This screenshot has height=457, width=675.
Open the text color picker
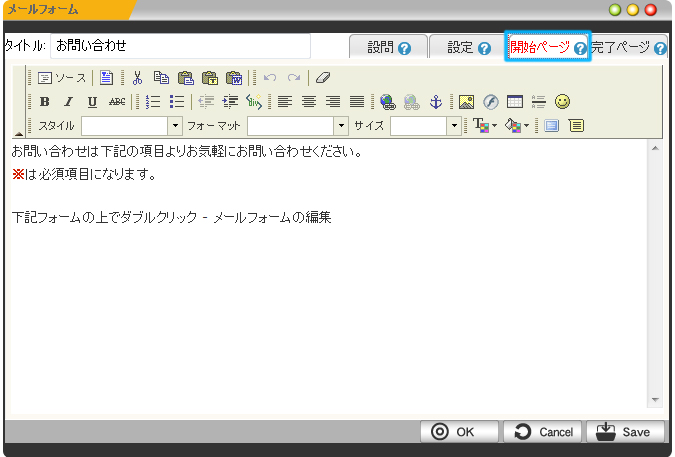(x=485, y=126)
